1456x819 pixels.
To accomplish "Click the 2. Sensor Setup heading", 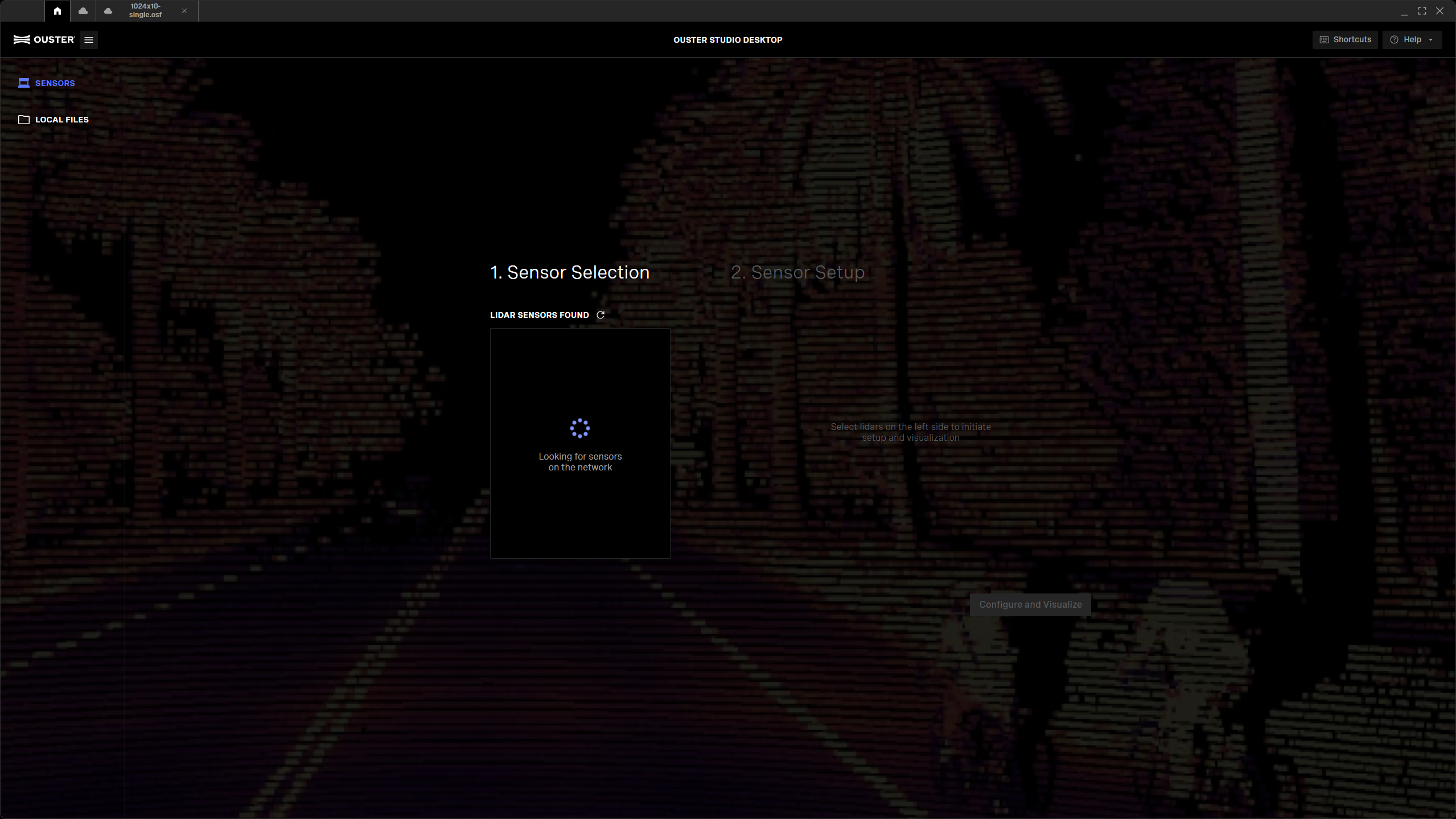I will click(x=797, y=272).
